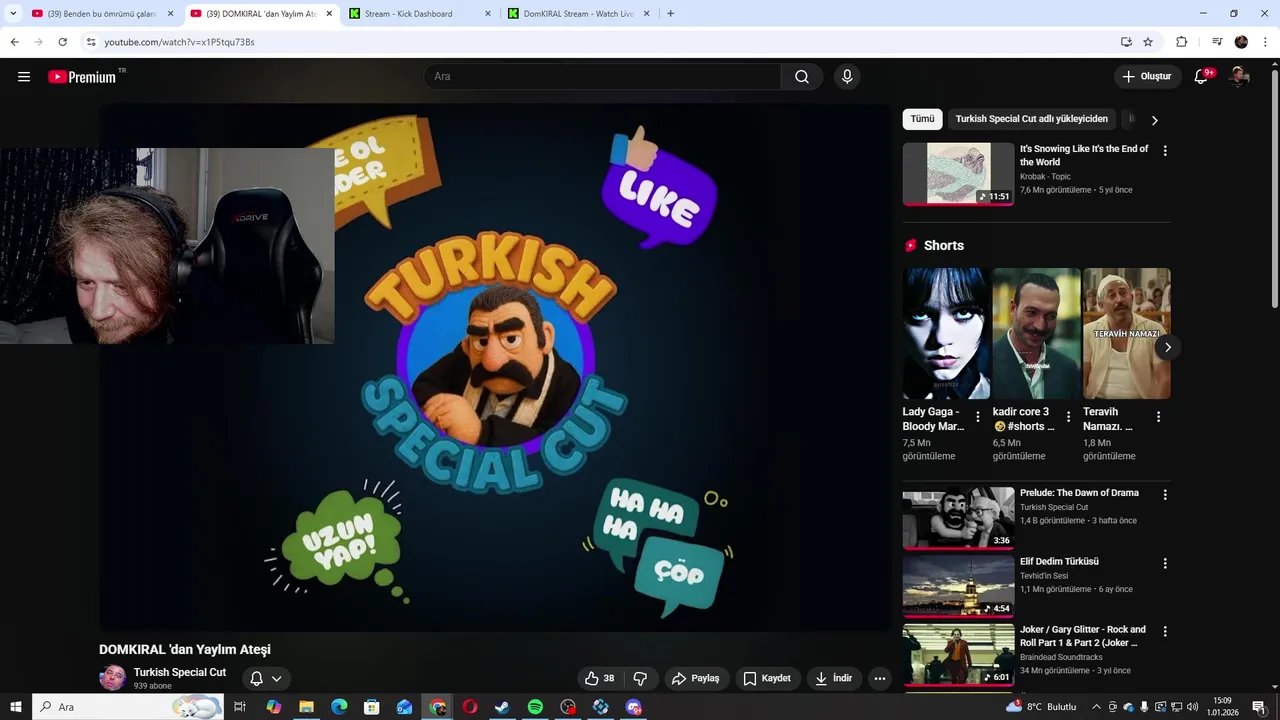Viewport: 1280px width, 720px height.
Task: Open Prelude: The Dawn of Drama thumbnail
Action: click(x=958, y=518)
